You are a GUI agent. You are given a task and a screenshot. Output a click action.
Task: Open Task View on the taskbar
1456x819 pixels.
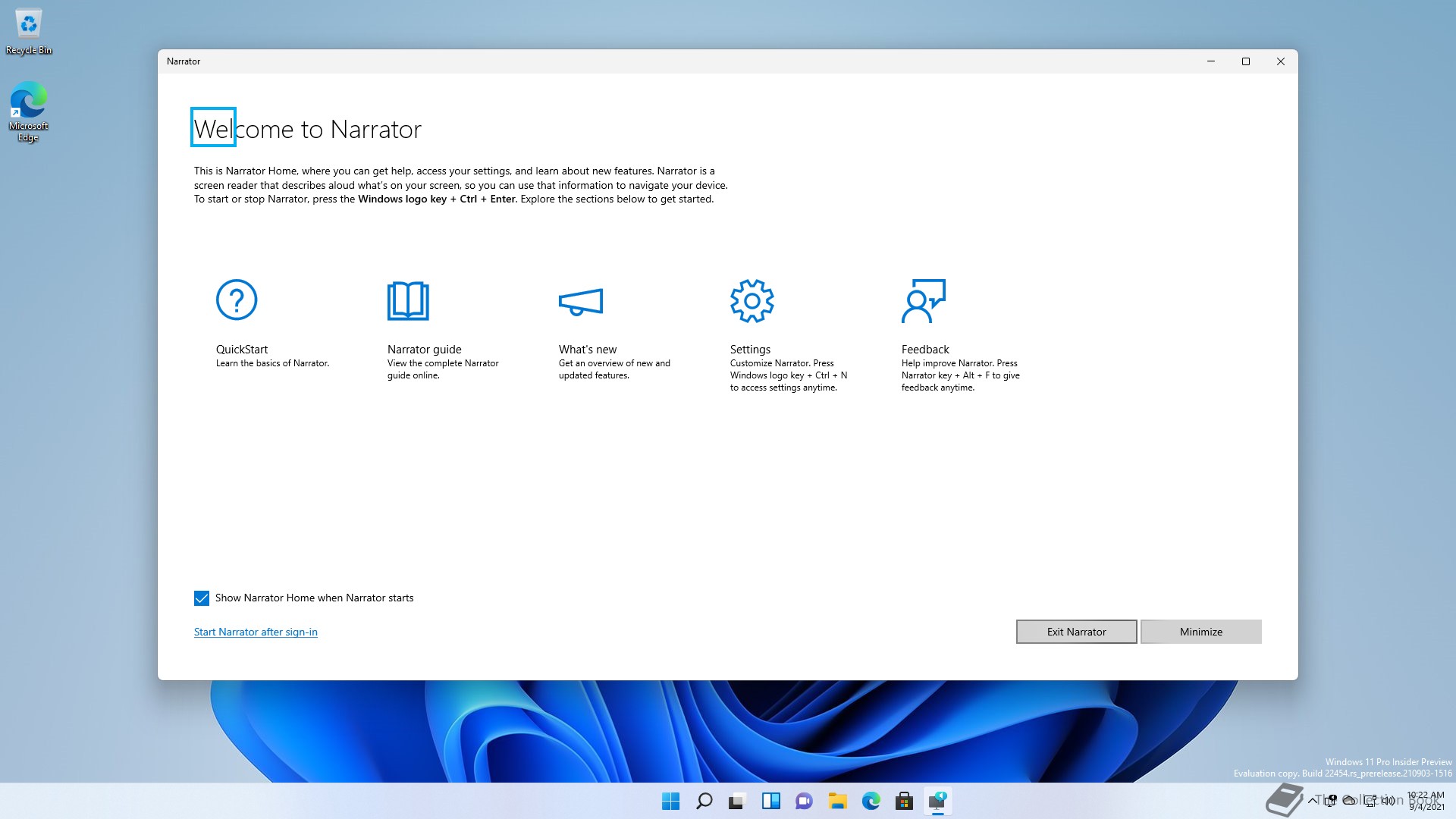pyautogui.click(x=737, y=801)
